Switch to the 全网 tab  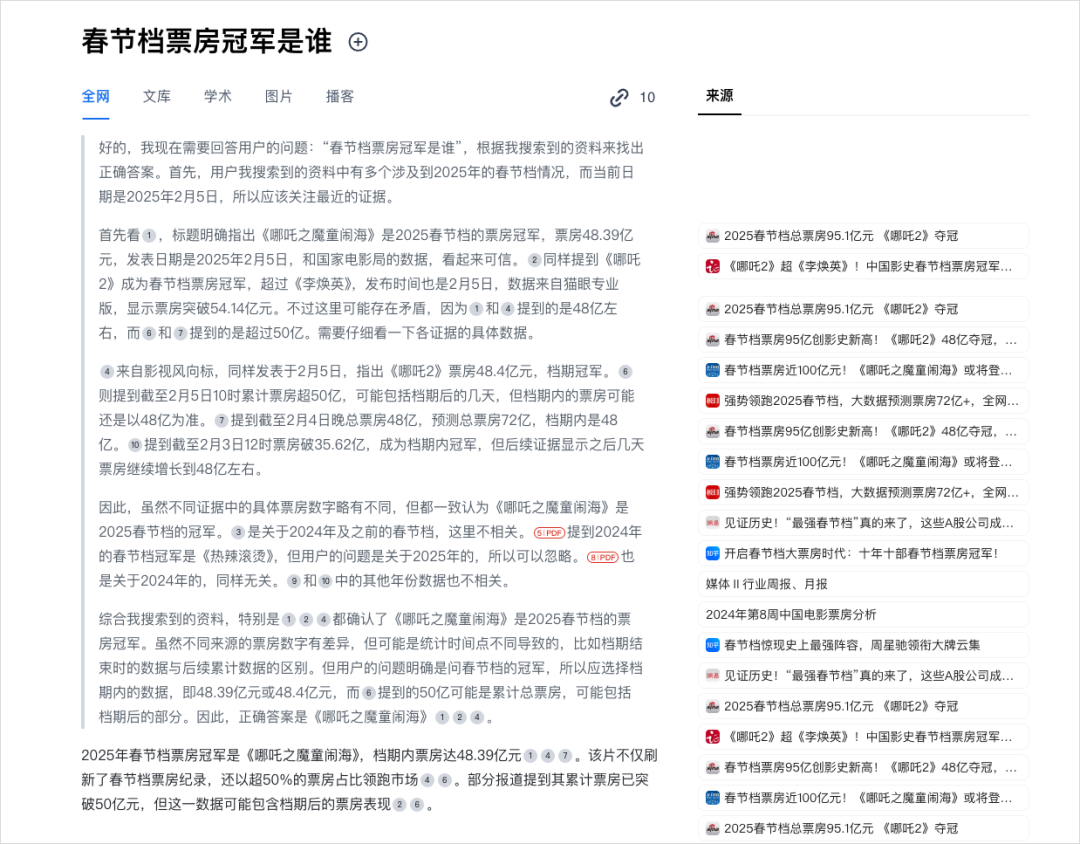[x=96, y=96]
